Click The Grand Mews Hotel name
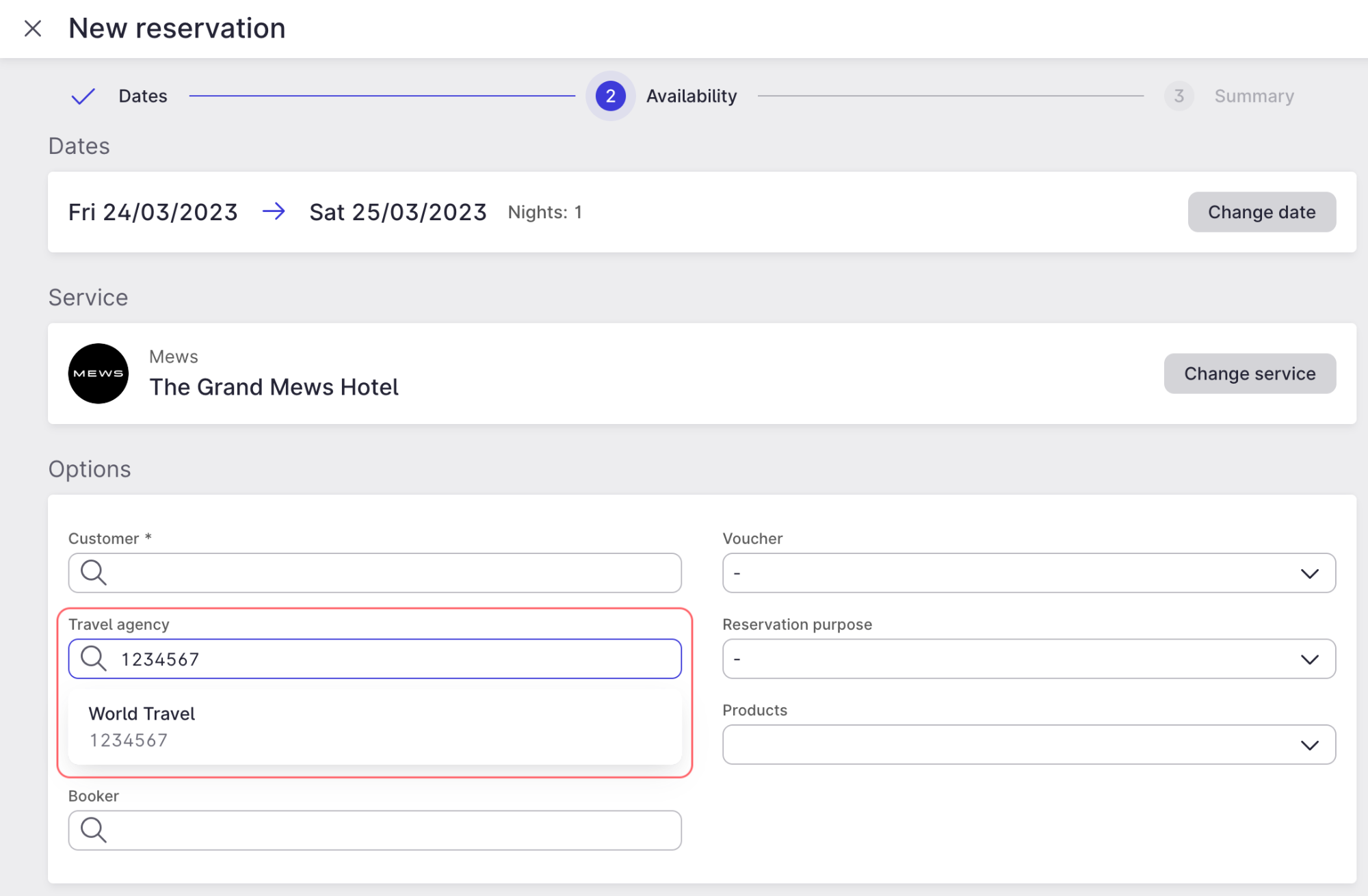 [x=274, y=387]
